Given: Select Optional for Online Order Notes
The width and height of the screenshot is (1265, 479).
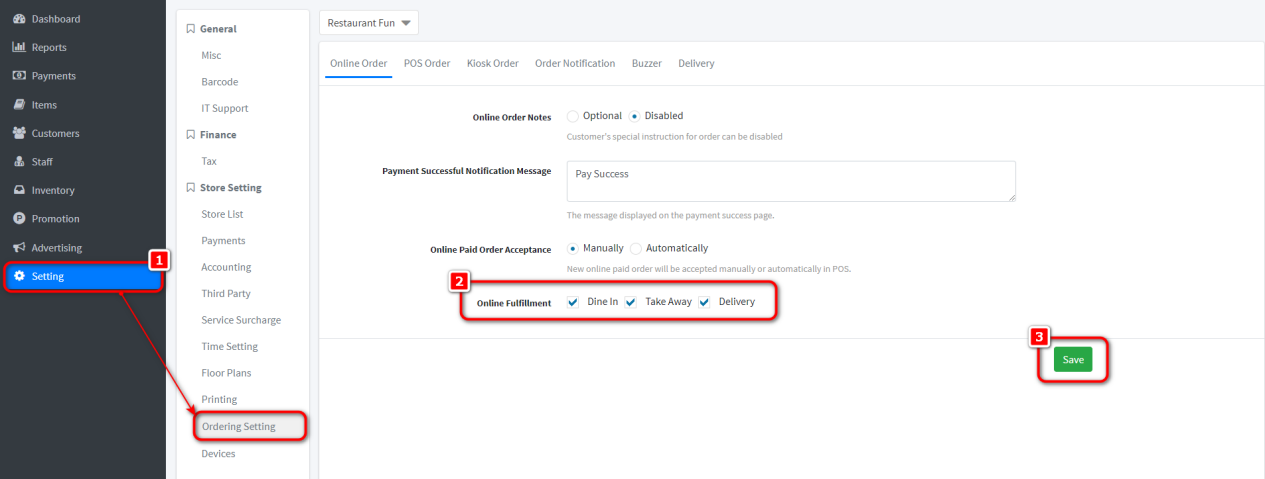Looking at the screenshot, I should (573, 116).
